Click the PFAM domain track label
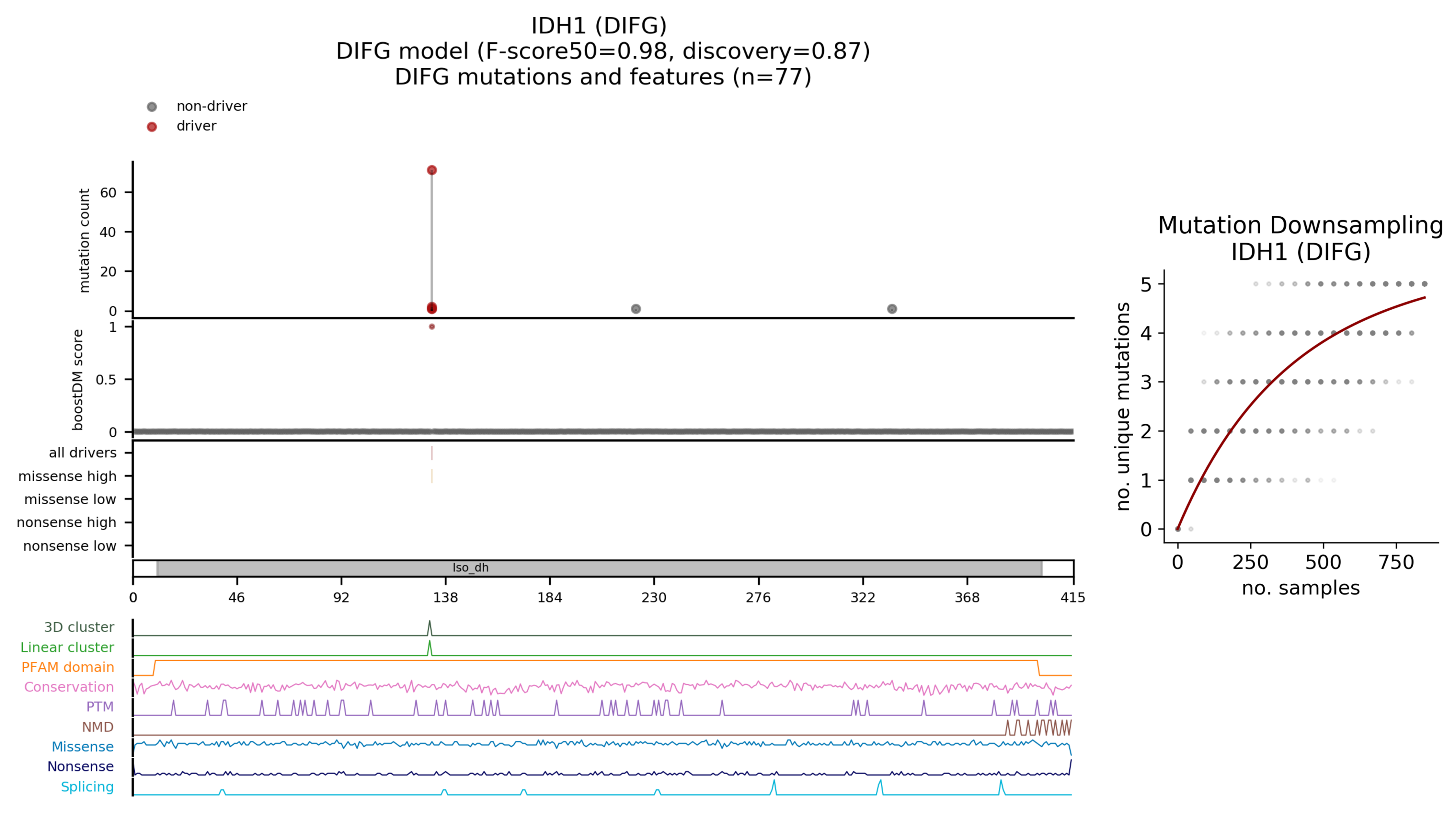 tap(68, 667)
